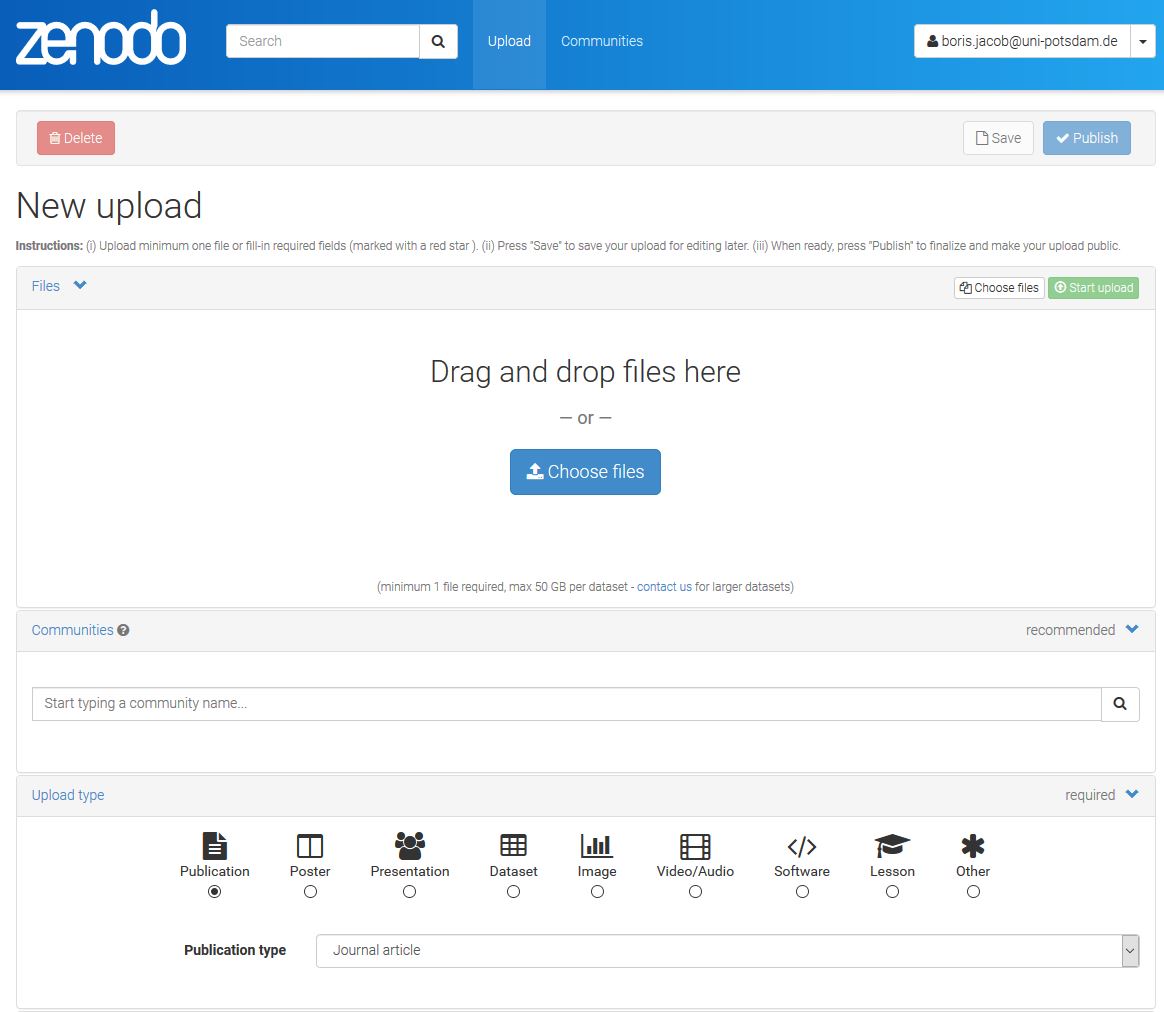Click the community name input field

click(x=566, y=704)
